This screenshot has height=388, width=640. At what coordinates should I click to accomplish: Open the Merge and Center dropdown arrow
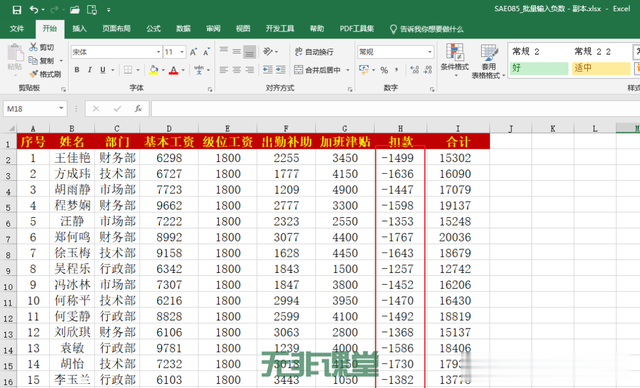(348, 70)
